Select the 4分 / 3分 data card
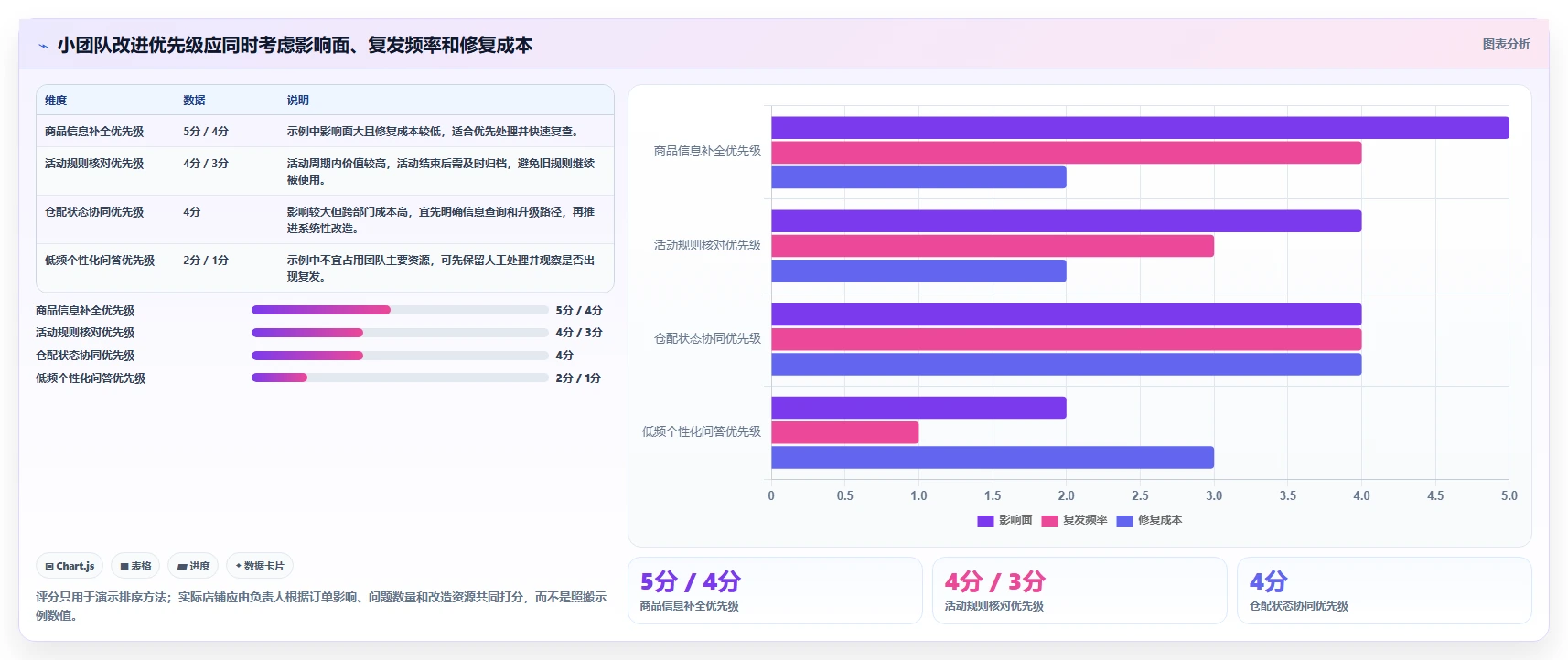This screenshot has height=660, width=1568. click(x=1079, y=591)
